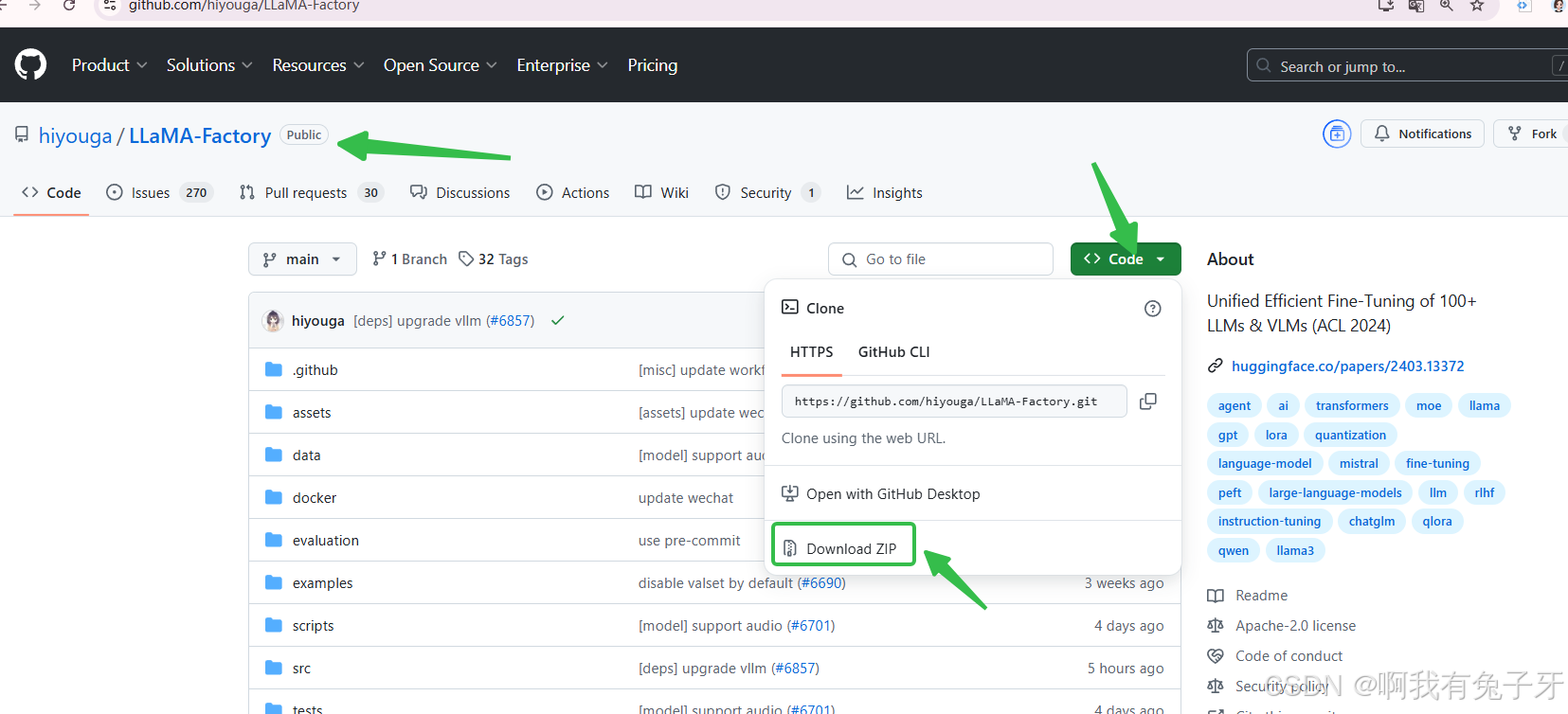The height and width of the screenshot is (714, 1568).
Task: Expand the Product menu
Action: pos(110,65)
